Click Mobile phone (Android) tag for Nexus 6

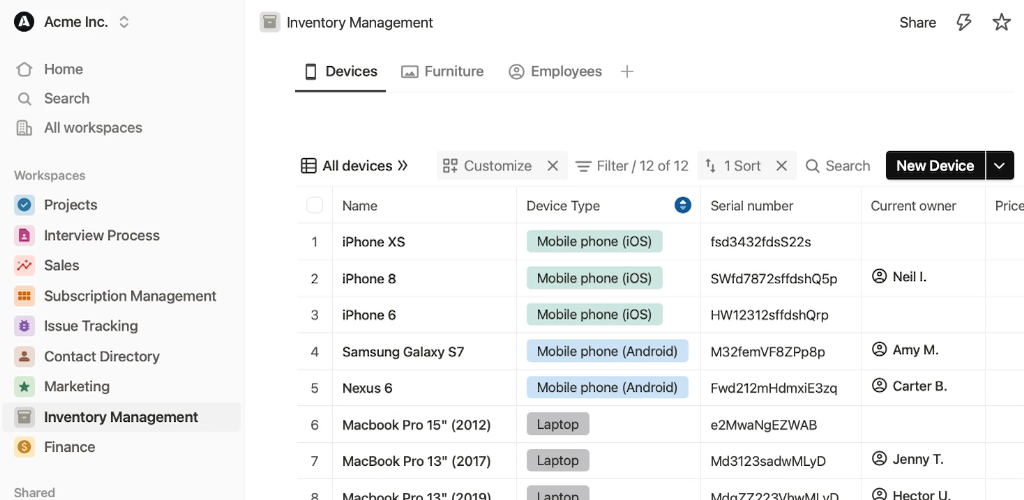tap(607, 388)
